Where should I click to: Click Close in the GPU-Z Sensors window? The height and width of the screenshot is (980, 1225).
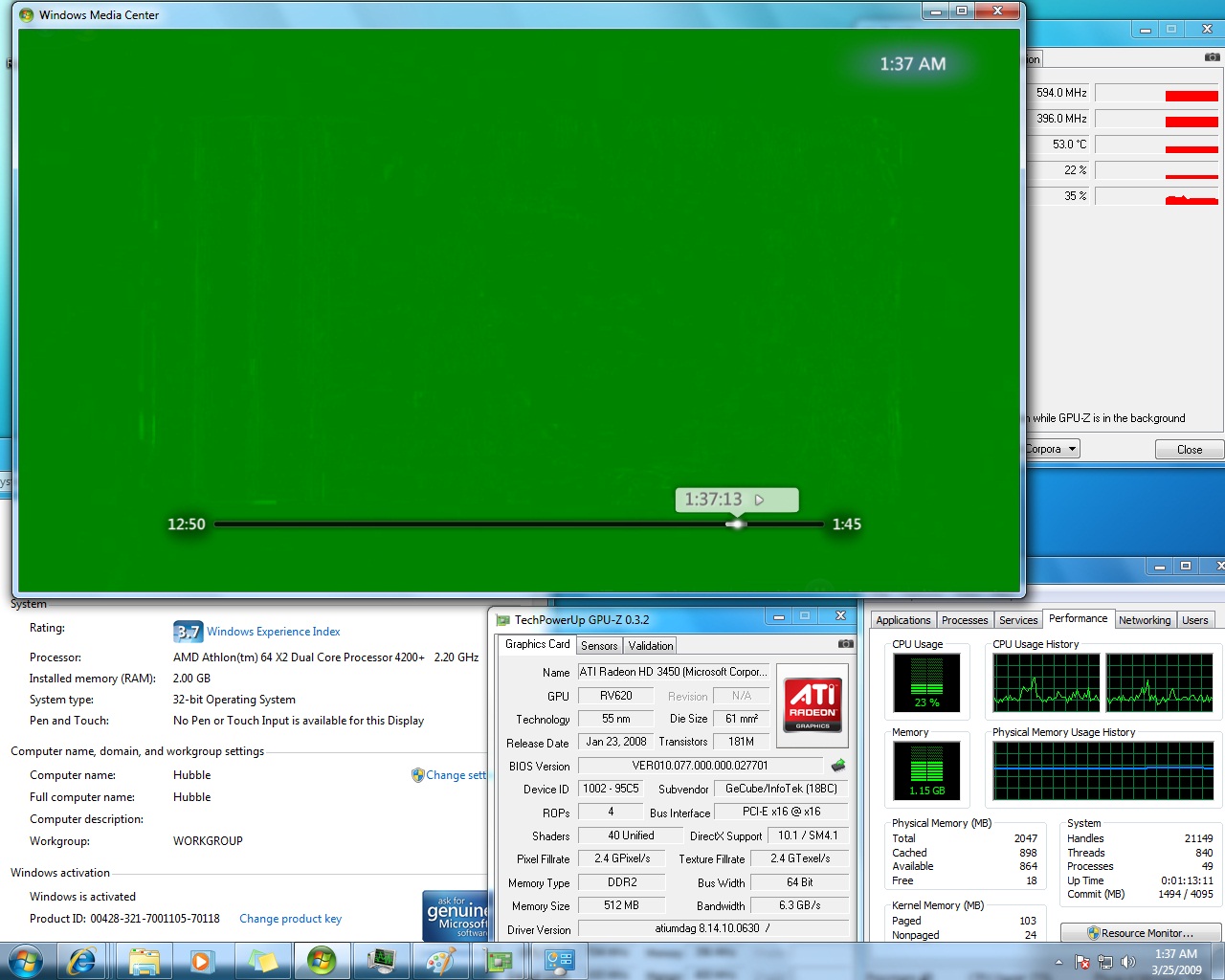(1190, 450)
